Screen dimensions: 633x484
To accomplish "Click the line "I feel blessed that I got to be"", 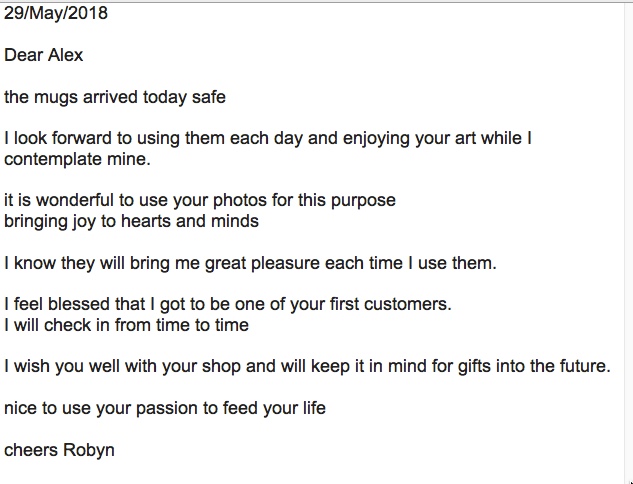I will coord(228,304).
